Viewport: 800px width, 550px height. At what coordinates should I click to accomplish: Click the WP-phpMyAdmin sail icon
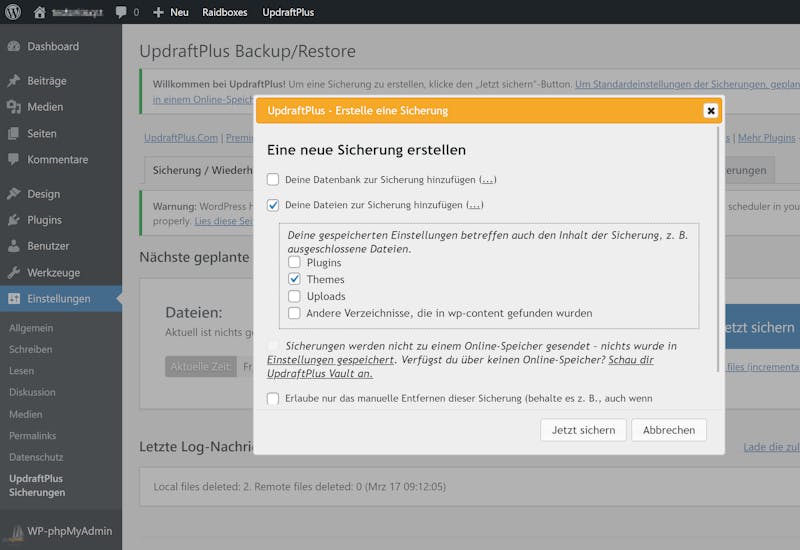[x=17, y=532]
